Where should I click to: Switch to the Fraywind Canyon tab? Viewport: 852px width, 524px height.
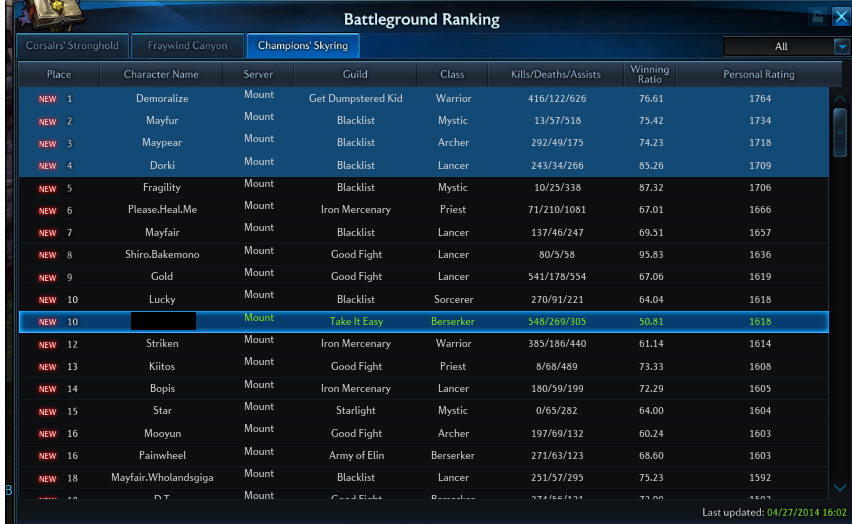(x=187, y=46)
